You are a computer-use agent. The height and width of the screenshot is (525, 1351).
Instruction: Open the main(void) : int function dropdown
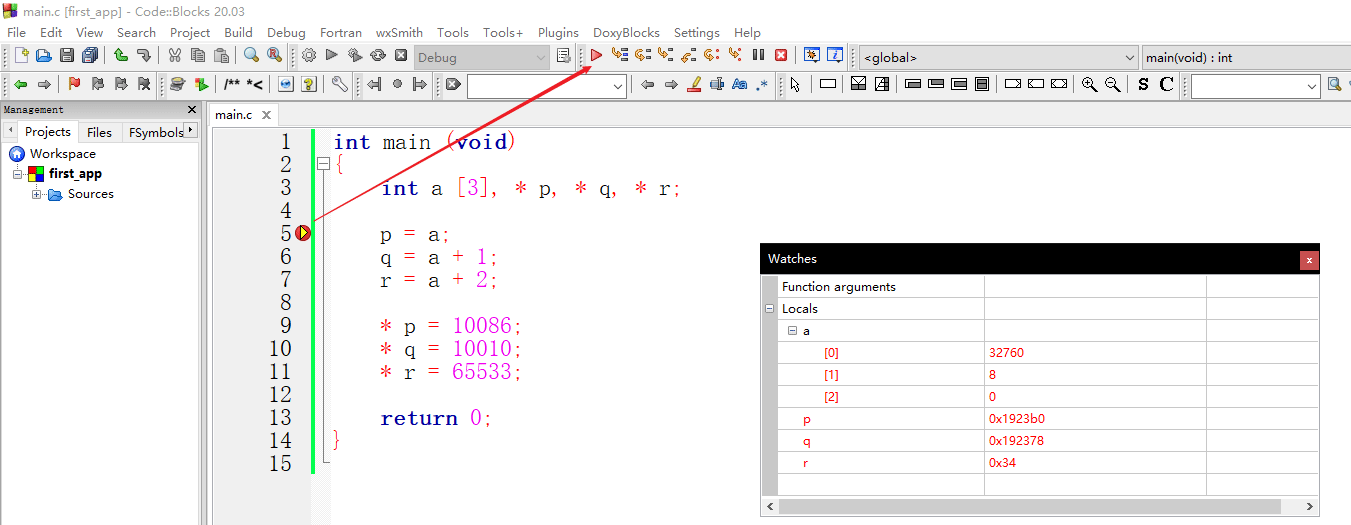click(x=1246, y=57)
